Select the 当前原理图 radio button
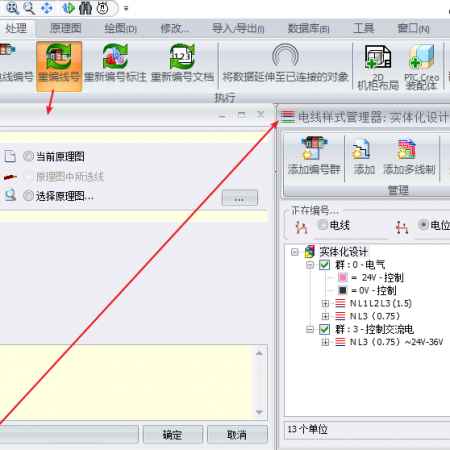The image size is (450, 450). (x=28, y=156)
